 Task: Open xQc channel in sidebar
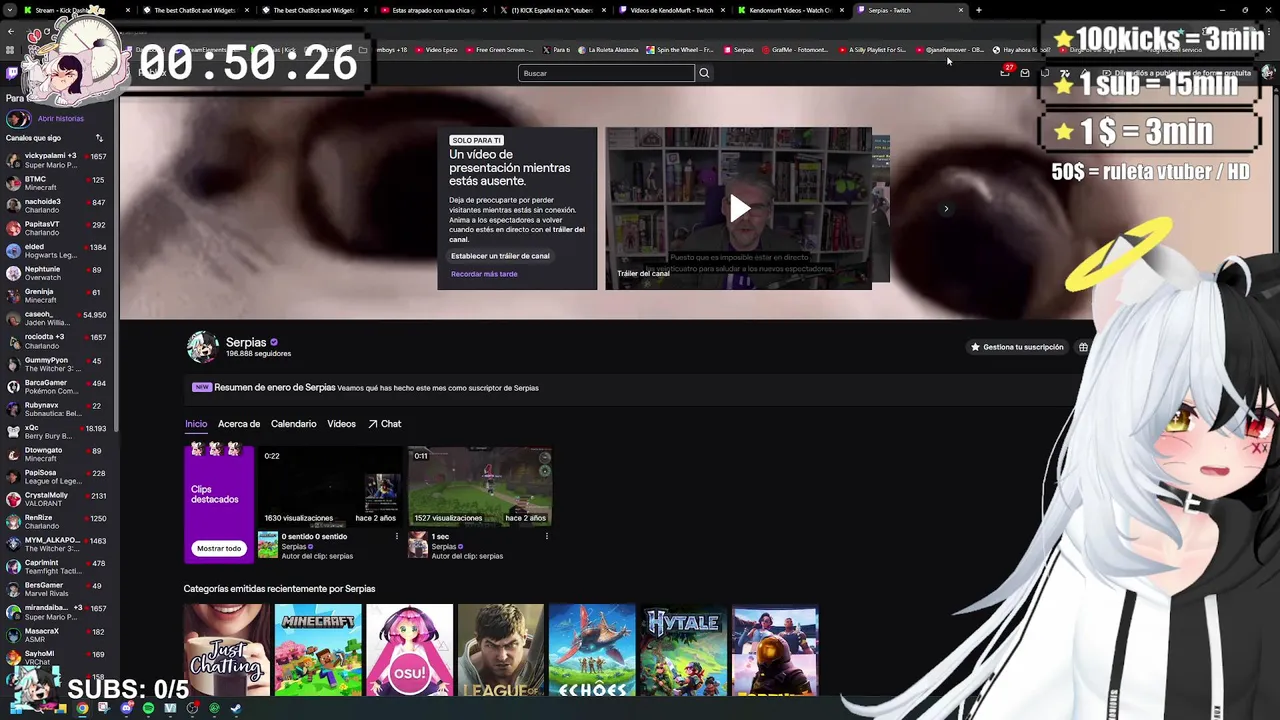point(57,431)
